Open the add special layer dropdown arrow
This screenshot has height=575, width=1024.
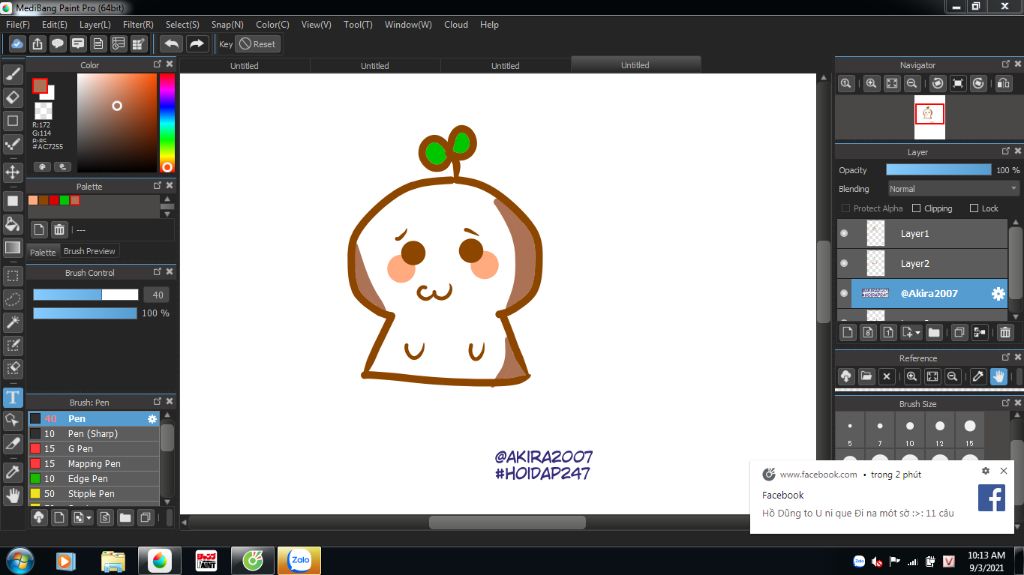coord(918,333)
